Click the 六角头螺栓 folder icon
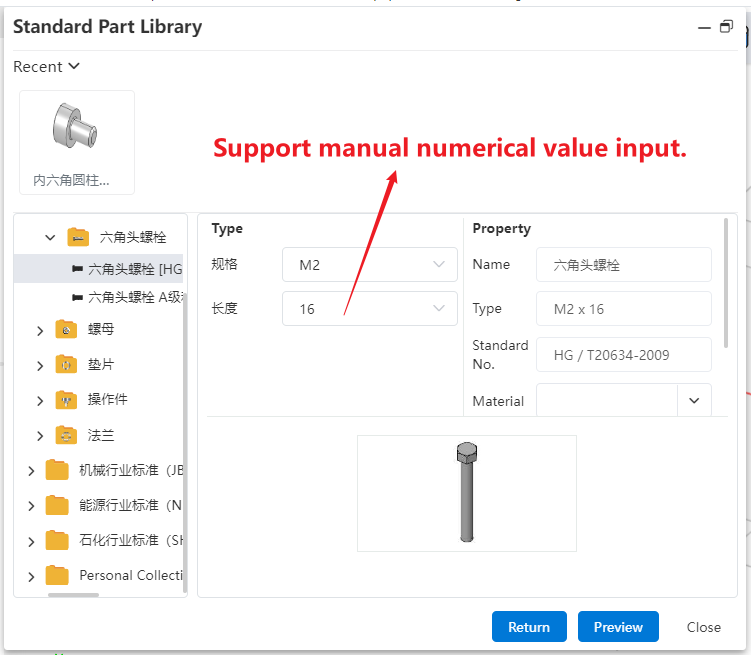 (78, 237)
